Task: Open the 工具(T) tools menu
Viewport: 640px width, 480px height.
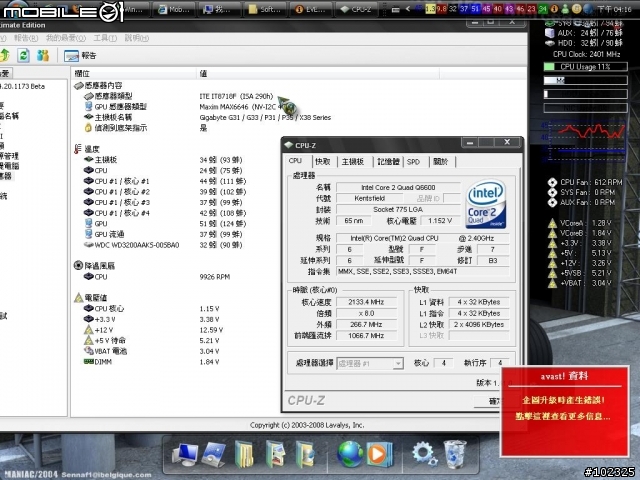Action: click(105, 38)
